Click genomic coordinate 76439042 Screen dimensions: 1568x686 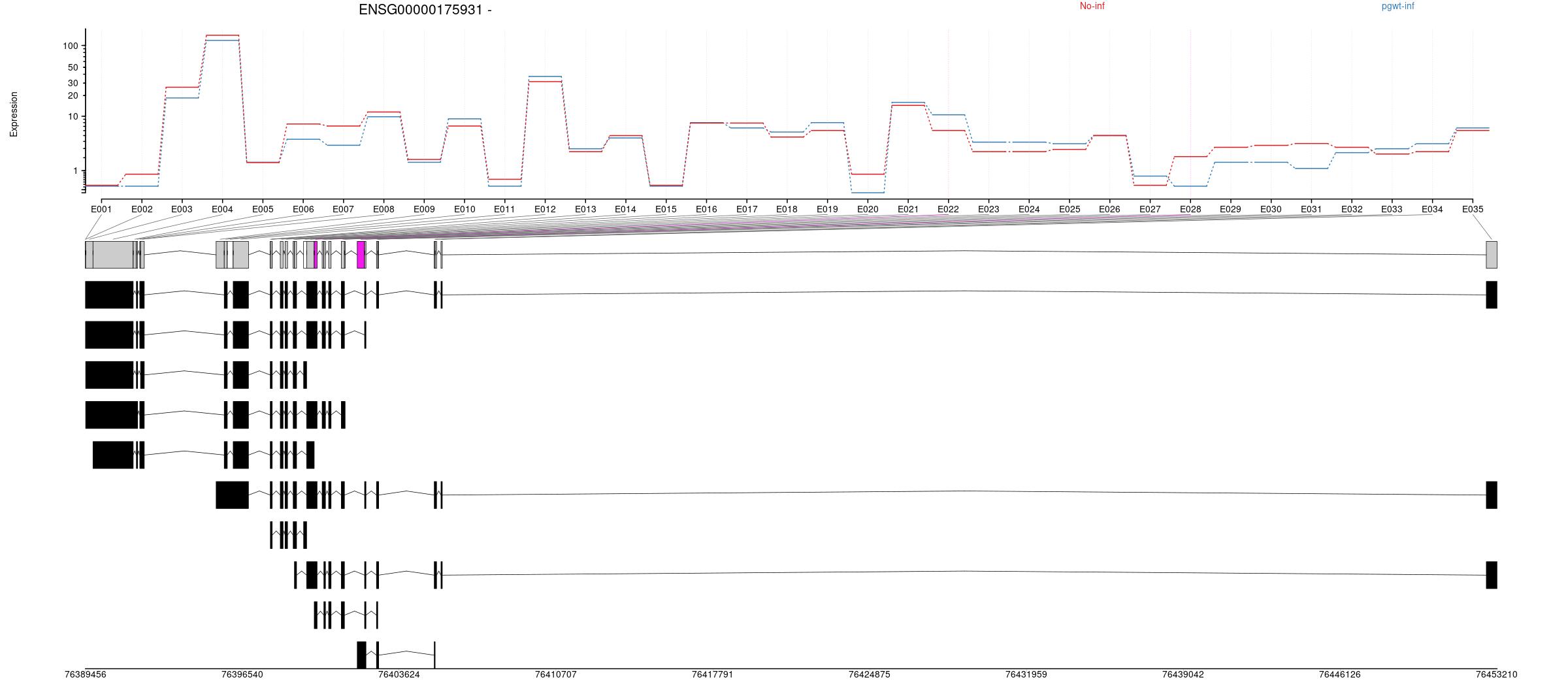[x=1183, y=674]
